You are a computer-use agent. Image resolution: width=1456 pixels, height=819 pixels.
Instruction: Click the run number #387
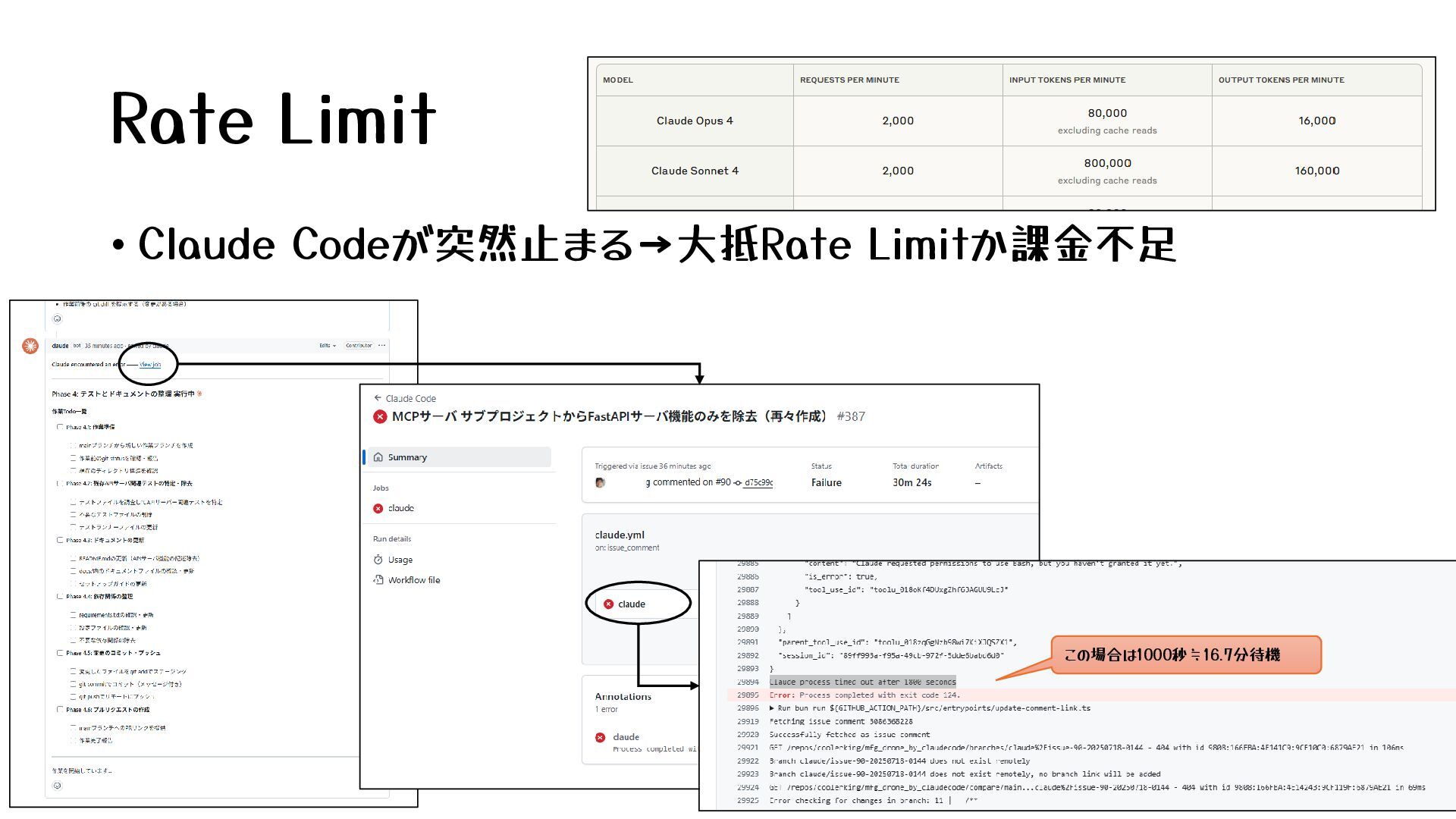click(851, 416)
